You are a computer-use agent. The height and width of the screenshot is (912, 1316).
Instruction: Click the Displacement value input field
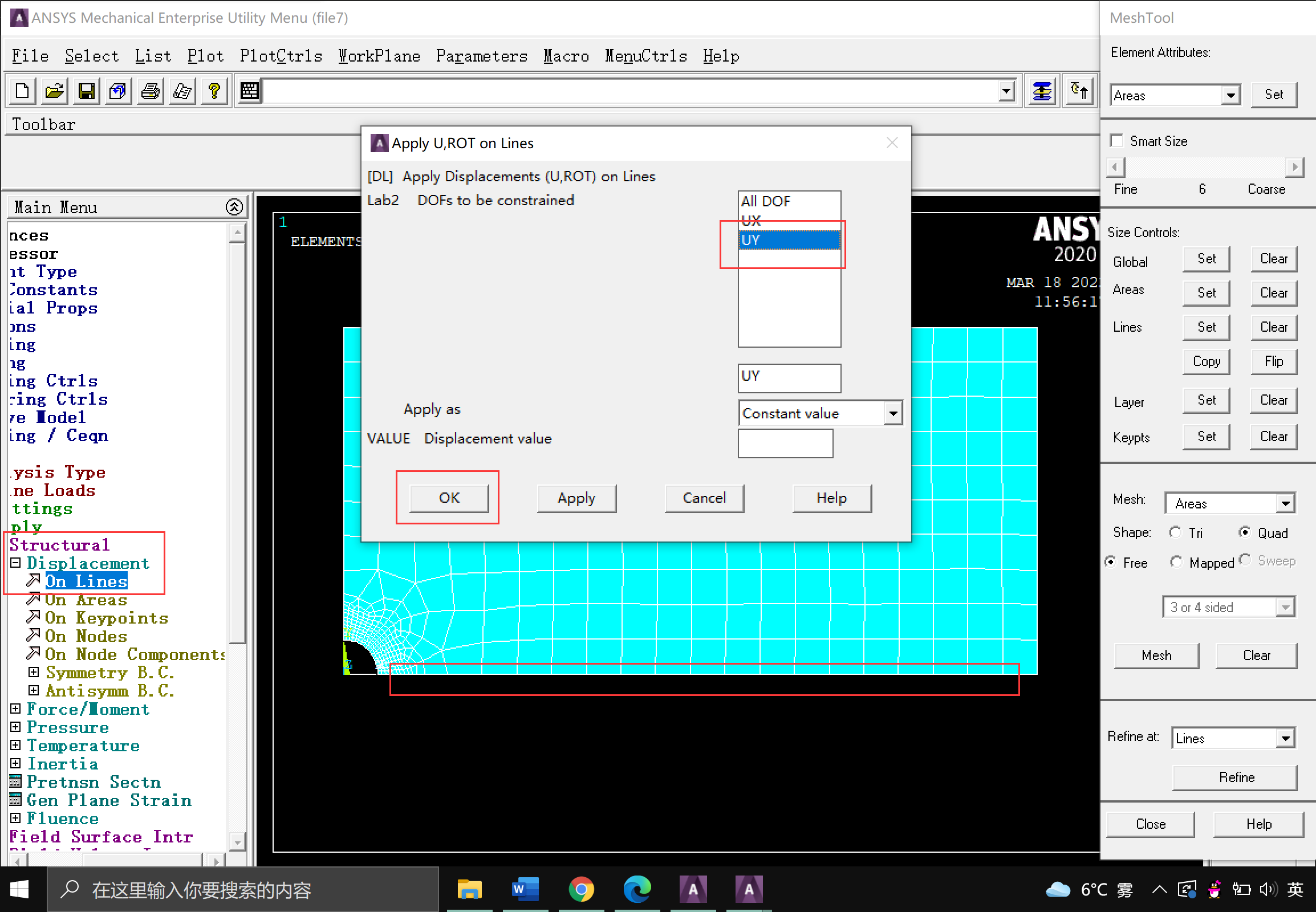pyautogui.click(x=785, y=443)
